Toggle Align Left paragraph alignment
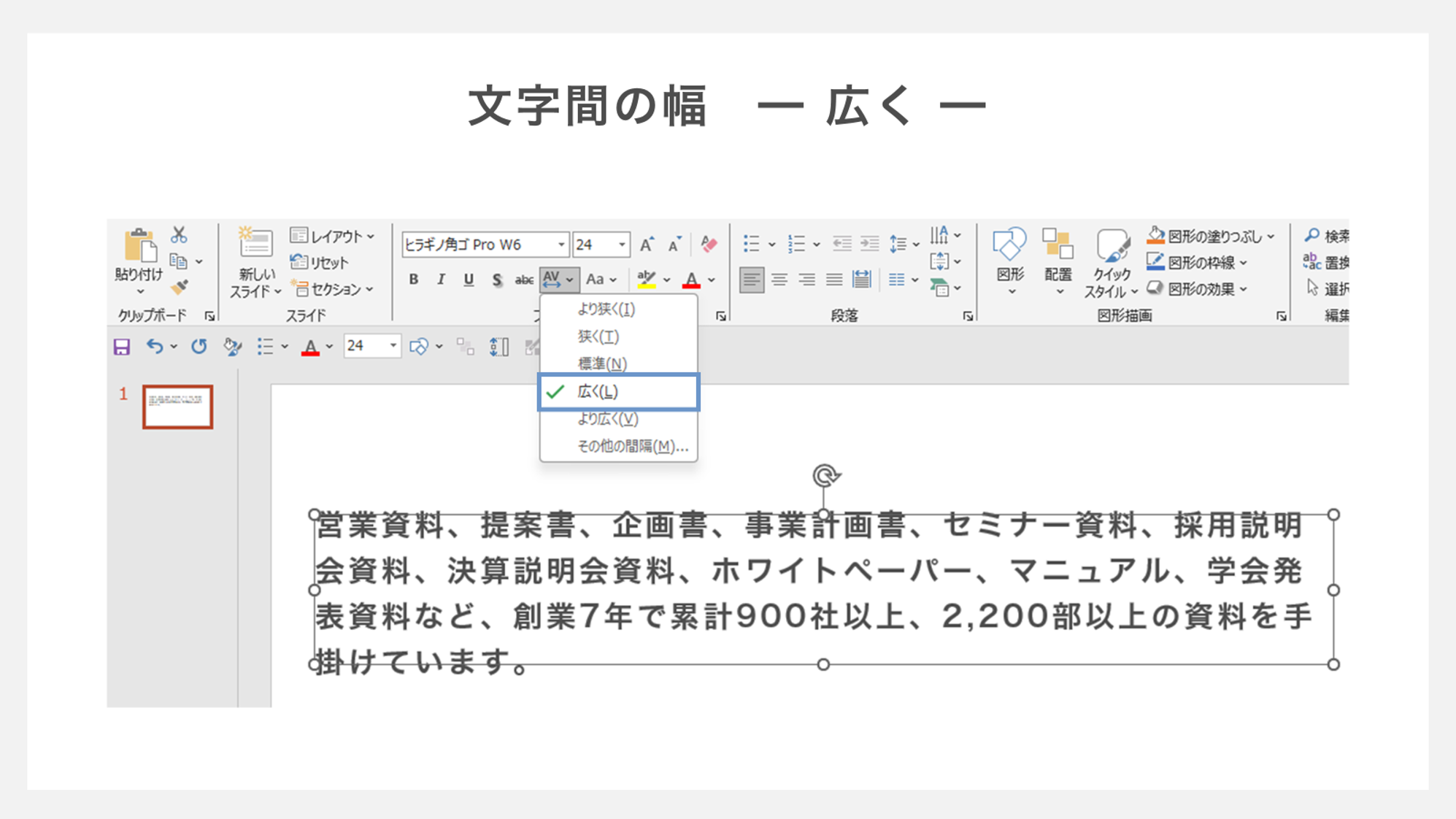The image size is (1456, 819). click(x=752, y=280)
